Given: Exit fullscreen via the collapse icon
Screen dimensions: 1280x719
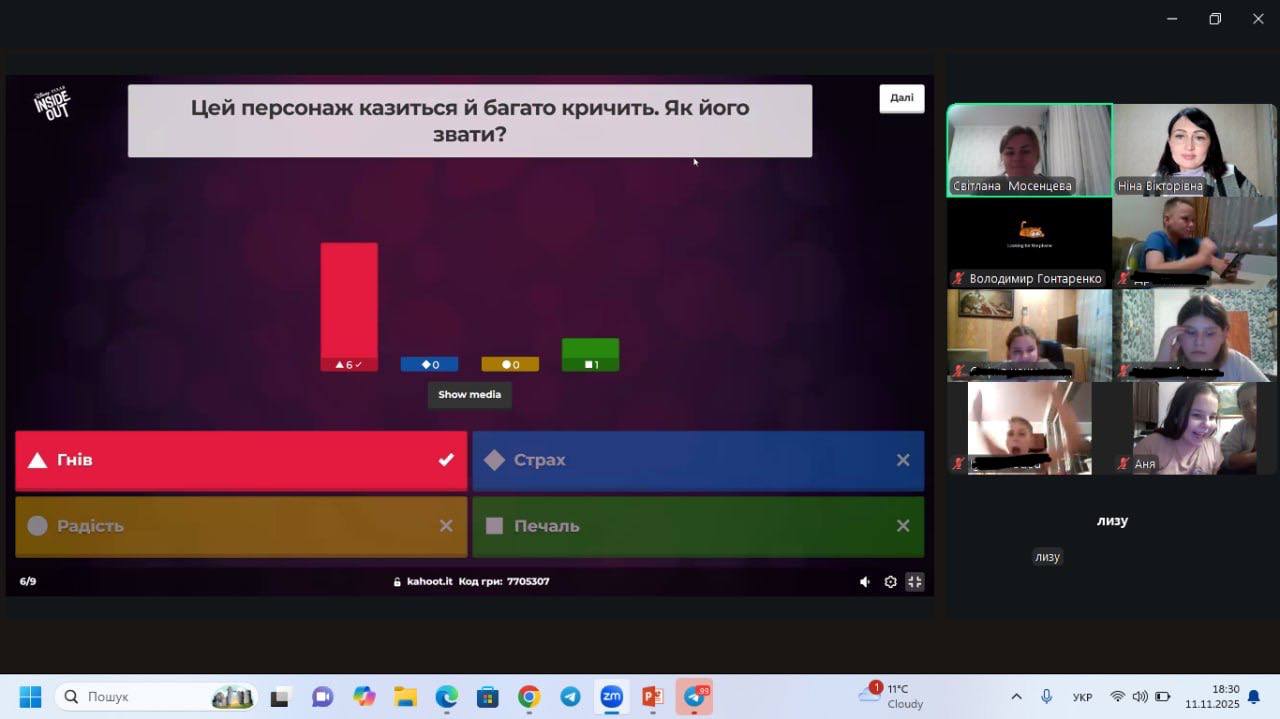Looking at the screenshot, I should tap(915, 582).
